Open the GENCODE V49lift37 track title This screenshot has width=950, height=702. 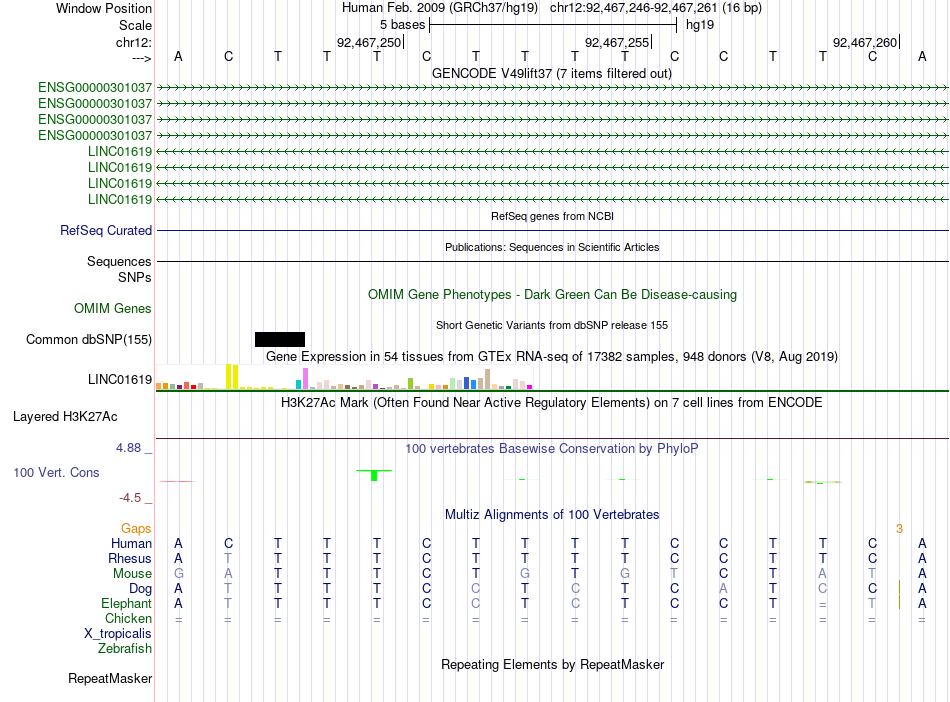pos(551,73)
